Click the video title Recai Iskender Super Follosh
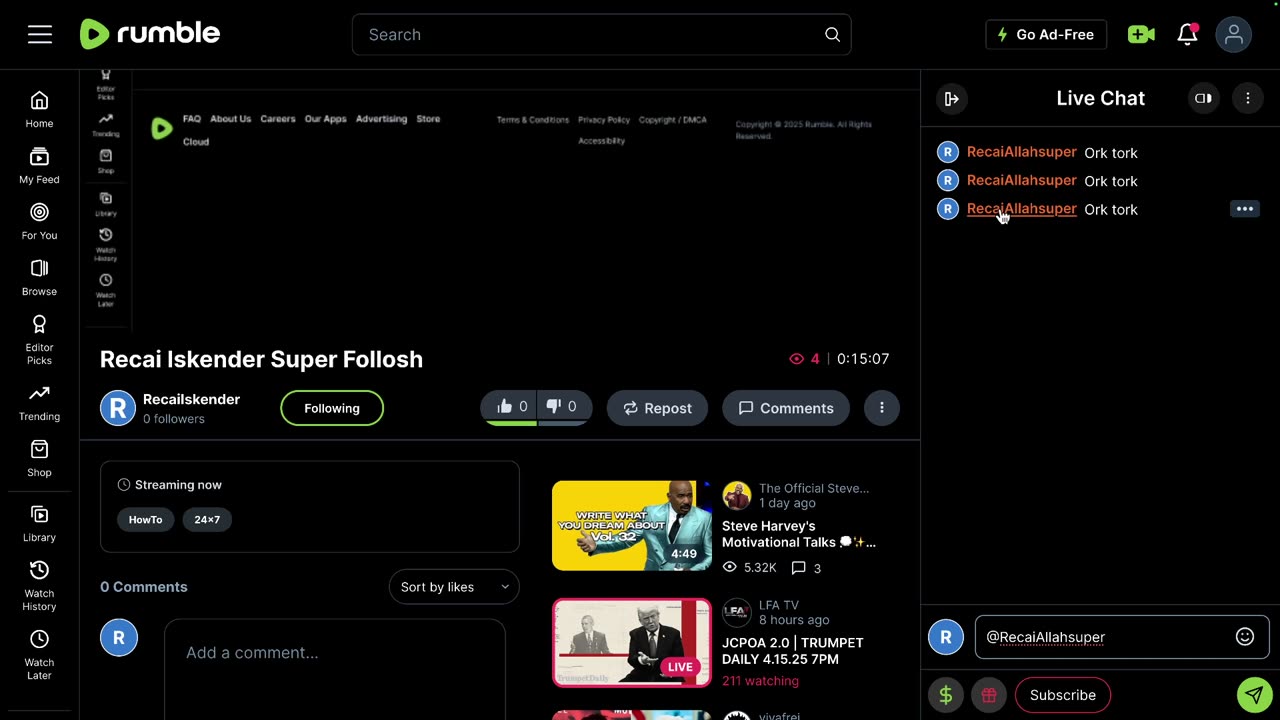 tap(262, 359)
